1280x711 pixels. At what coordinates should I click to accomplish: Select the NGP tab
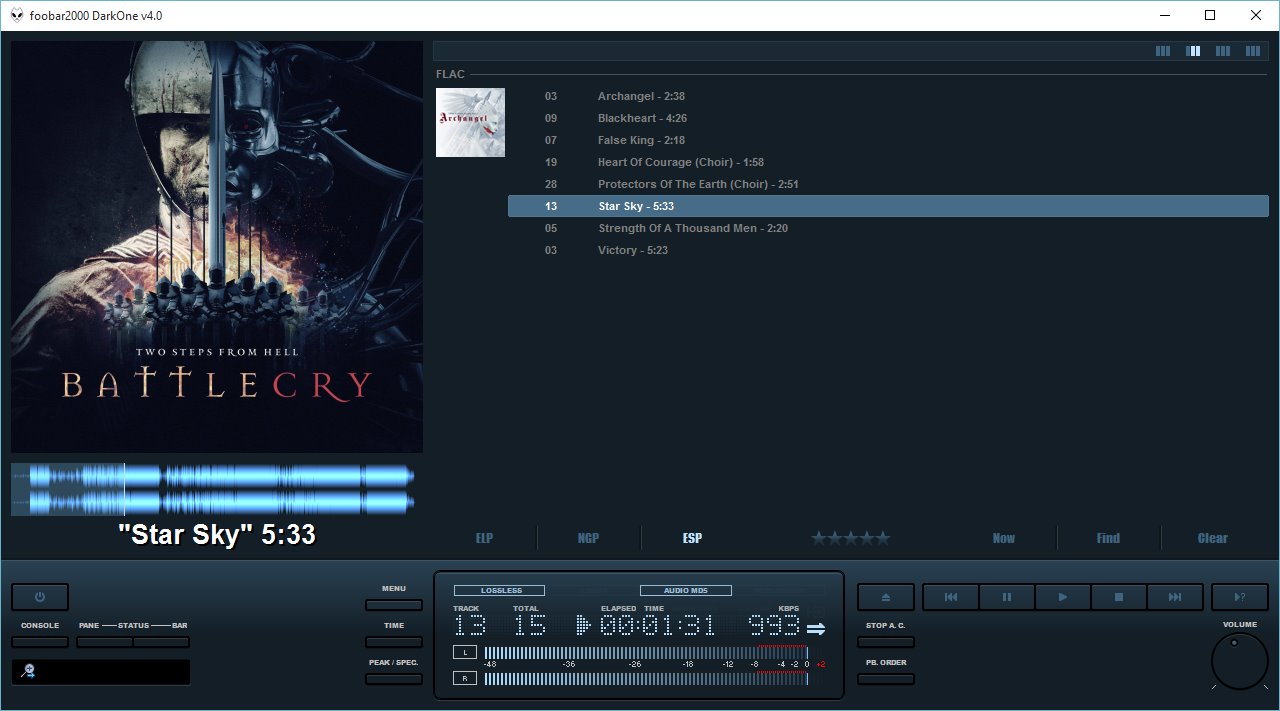point(589,538)
